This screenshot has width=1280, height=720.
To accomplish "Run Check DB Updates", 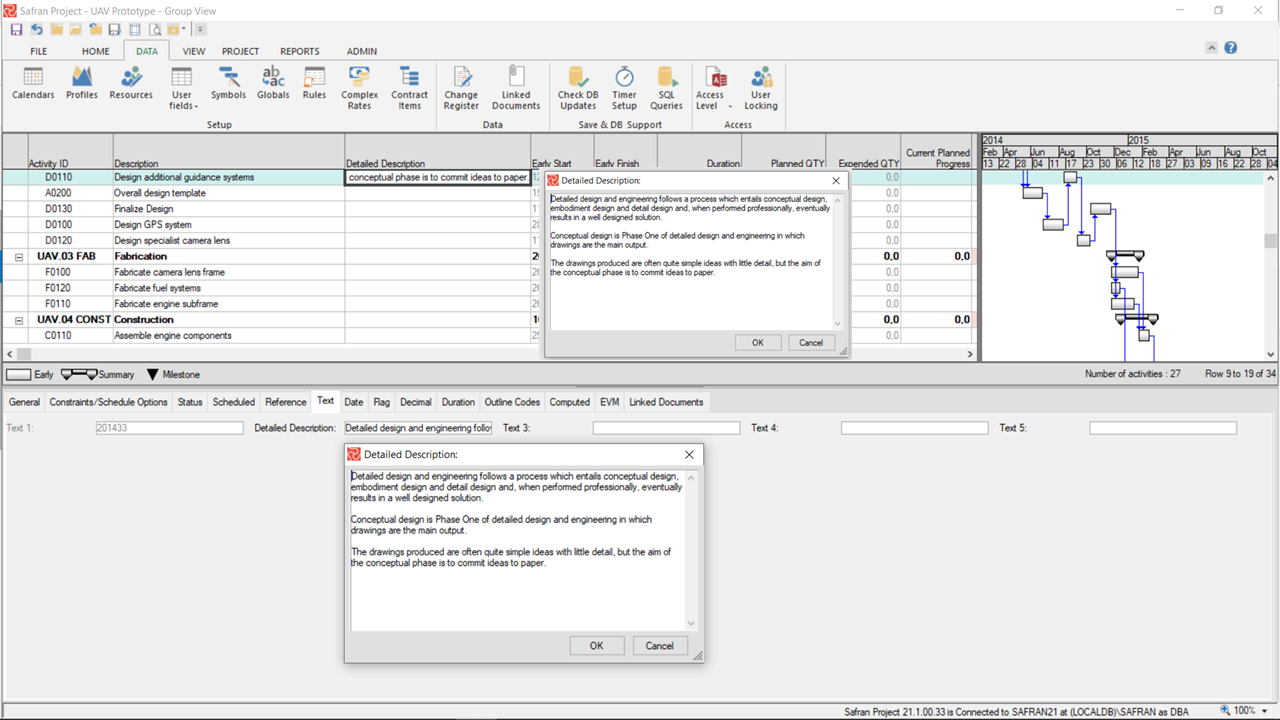I will 577,89.
